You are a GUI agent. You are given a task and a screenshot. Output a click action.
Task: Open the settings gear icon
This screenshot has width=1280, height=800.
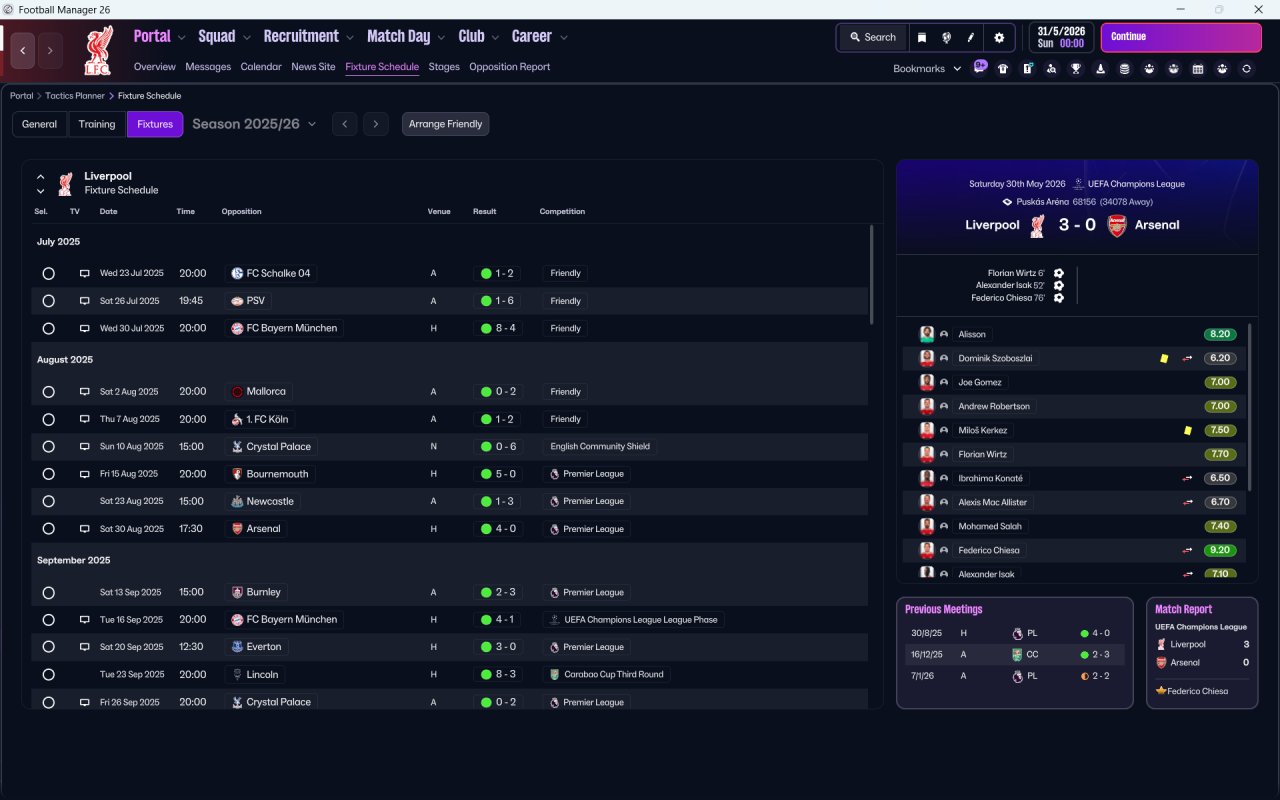(999, 38)
